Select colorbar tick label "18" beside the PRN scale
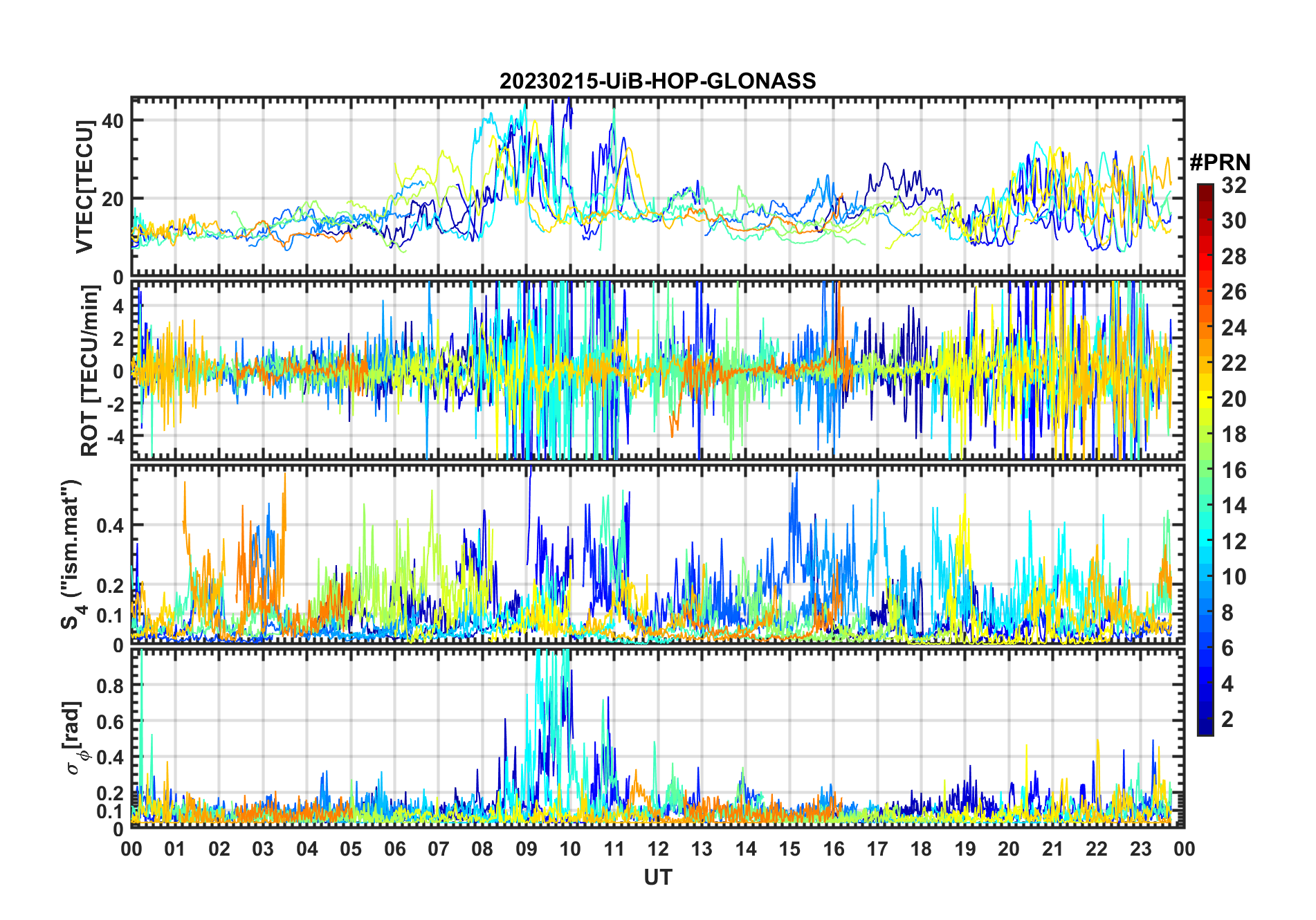The width and height of the screenshot is (1316, 920). point(1234,434)
